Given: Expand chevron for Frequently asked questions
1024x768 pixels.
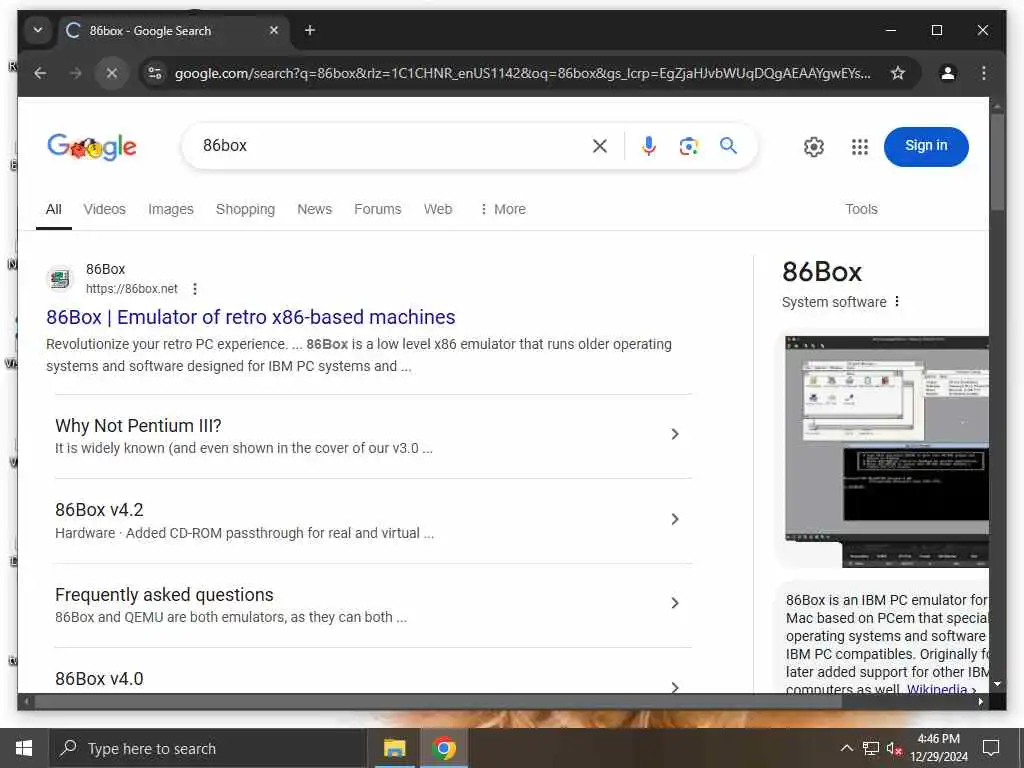Looking at the screenshot, I should point(675,603).
